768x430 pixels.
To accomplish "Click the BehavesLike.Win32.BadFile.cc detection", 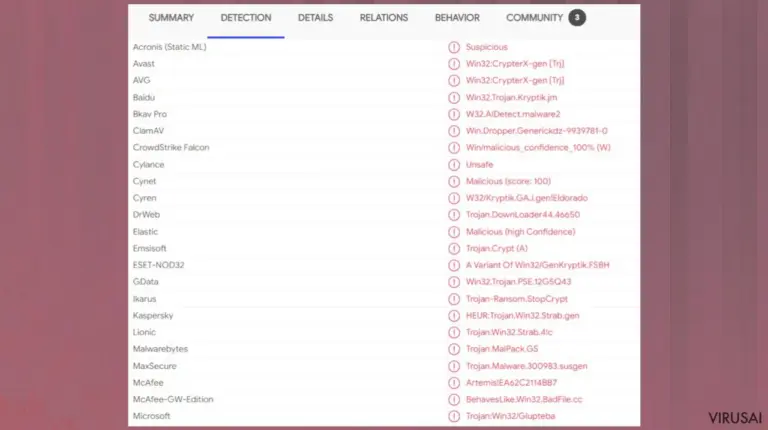I will click(x=524, y=399).
